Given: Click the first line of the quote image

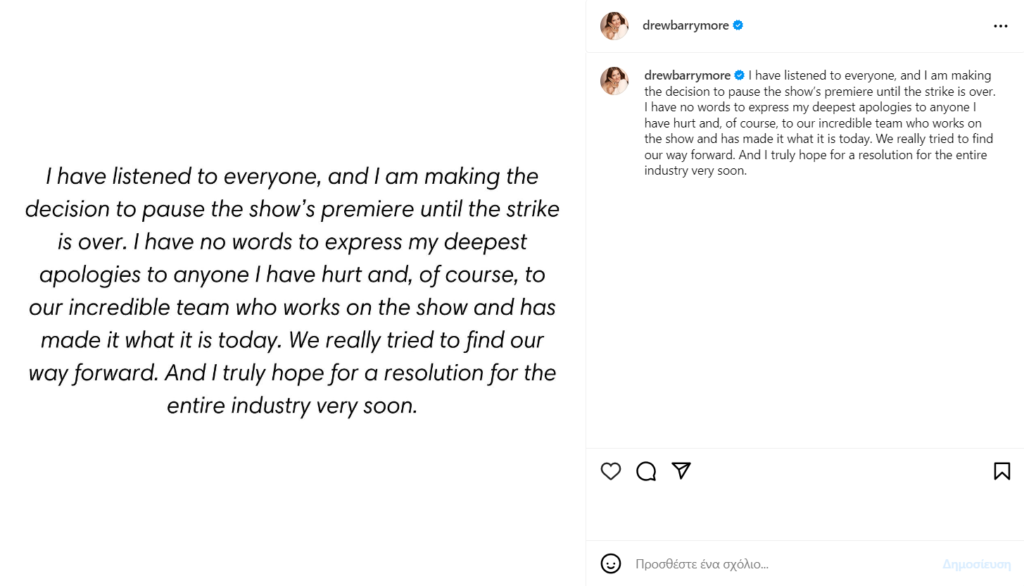Looking at the screenshot, I should 292,177.
